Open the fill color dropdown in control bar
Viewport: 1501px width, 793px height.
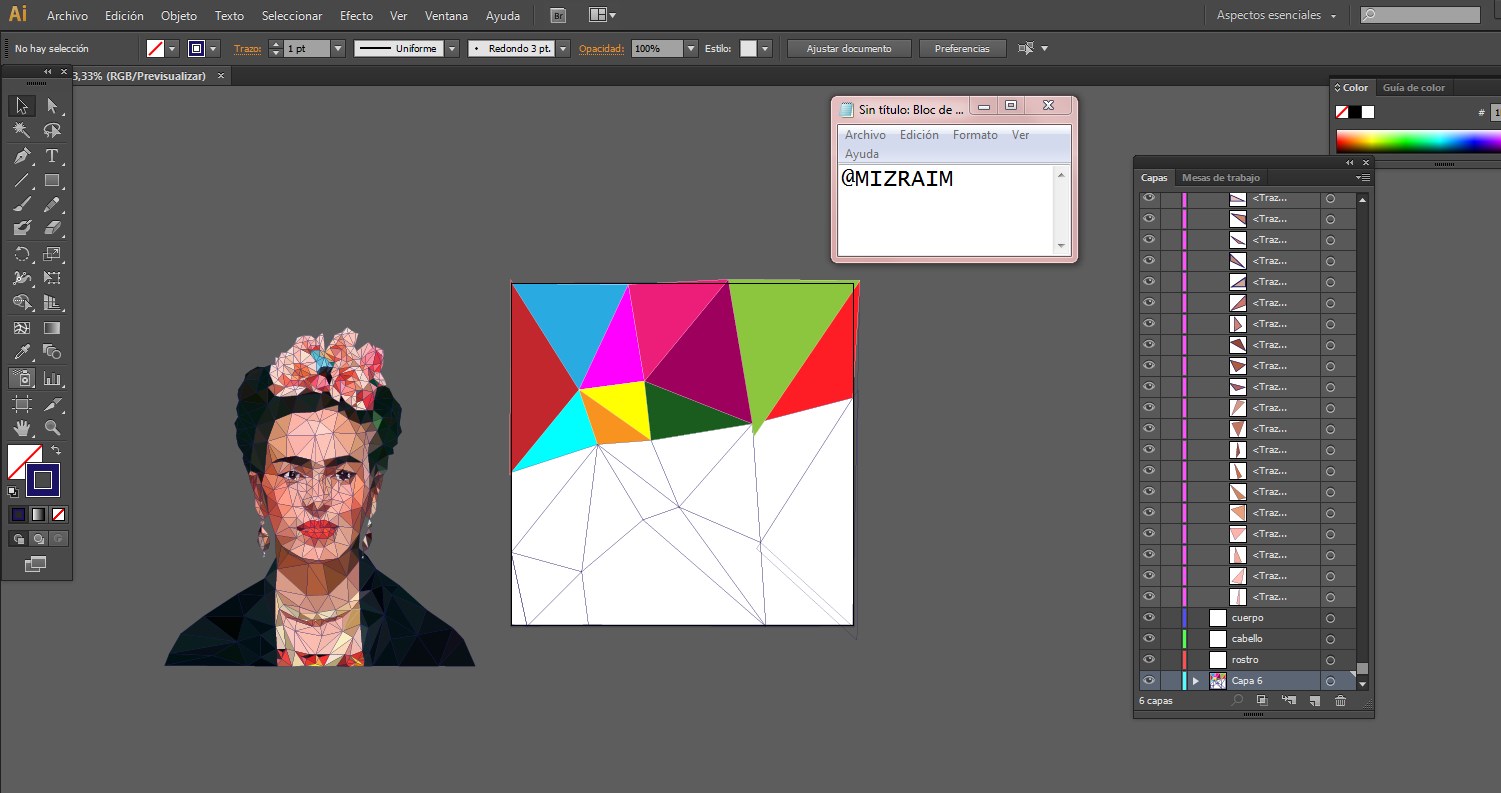point(173,48)
